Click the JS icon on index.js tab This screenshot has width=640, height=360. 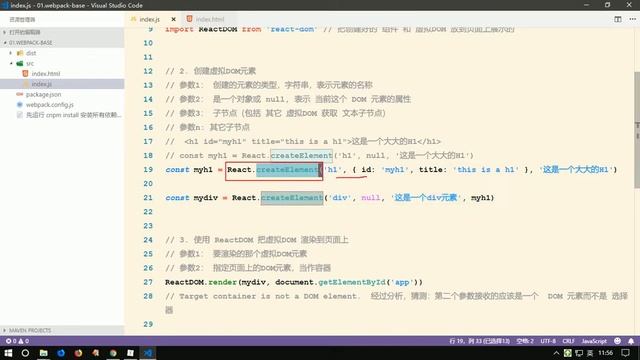point(133,19)
